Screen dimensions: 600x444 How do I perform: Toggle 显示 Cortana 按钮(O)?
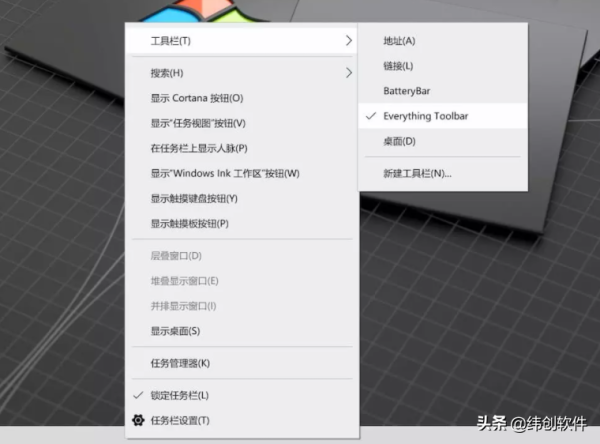click(x=242, y=98)
